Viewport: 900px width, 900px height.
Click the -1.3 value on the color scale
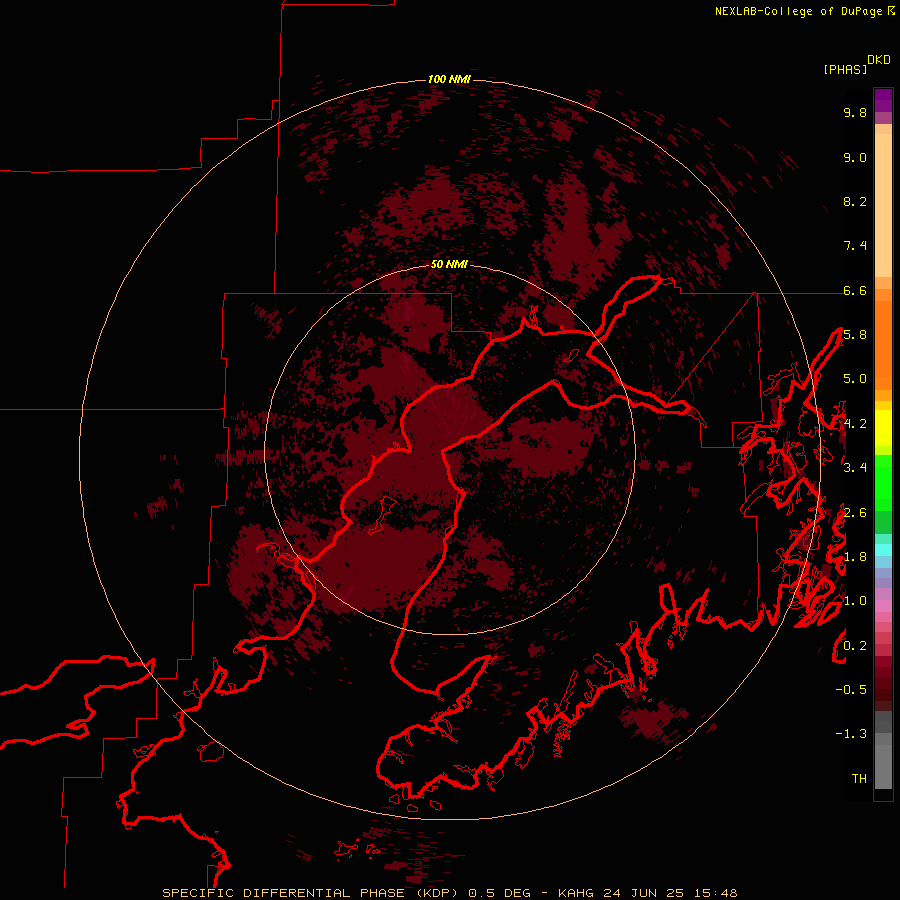tap(851, 735)
